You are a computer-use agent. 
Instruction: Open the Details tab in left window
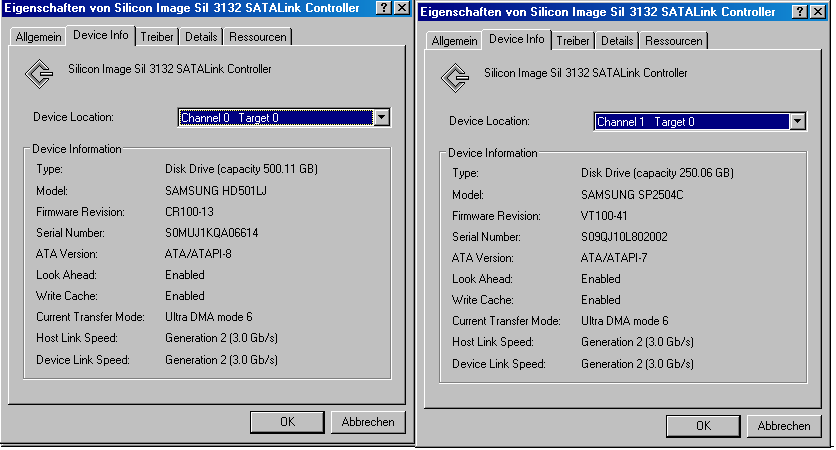click(201, 37)
